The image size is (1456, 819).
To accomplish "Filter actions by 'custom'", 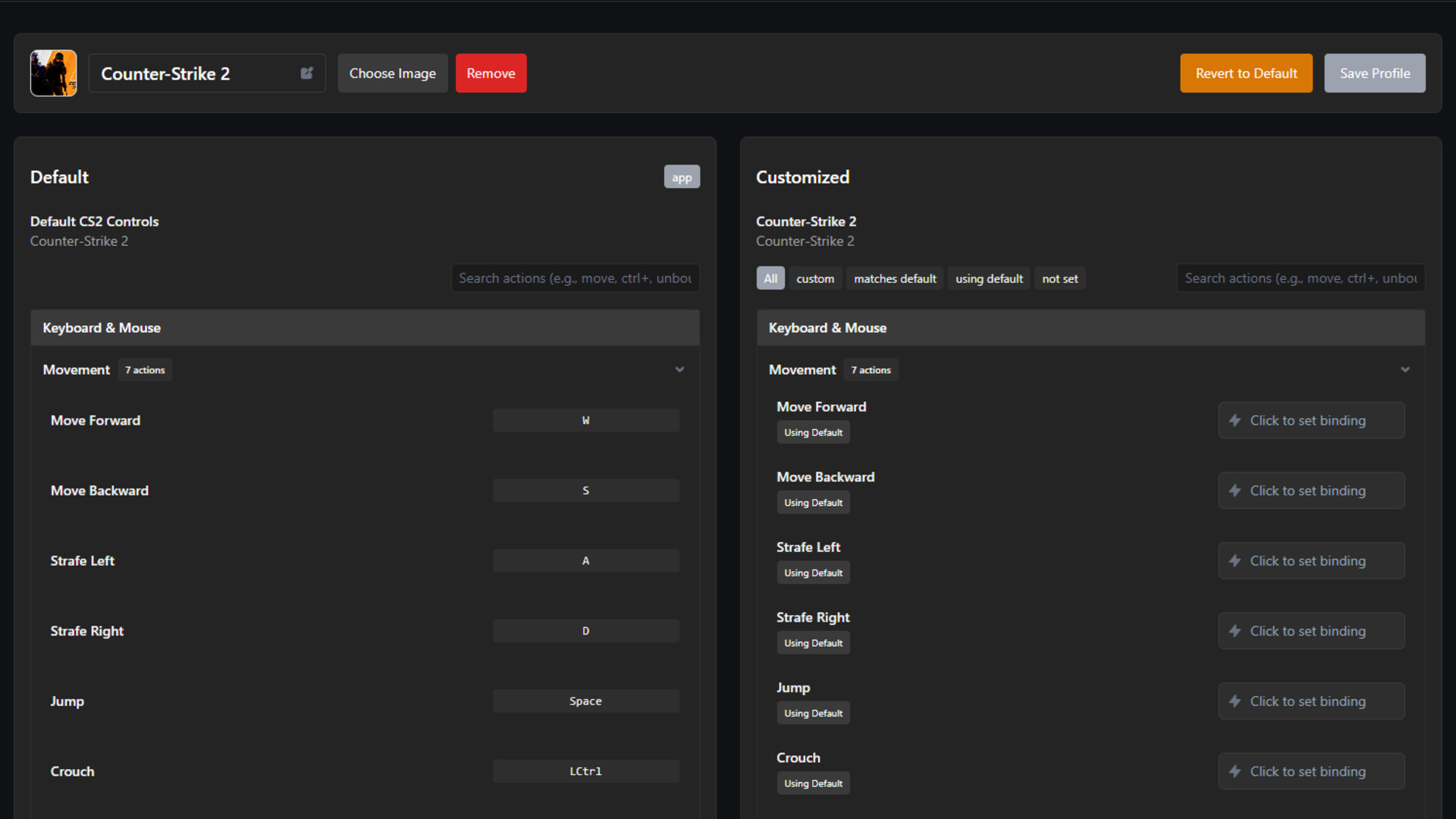I will (814, 278).
